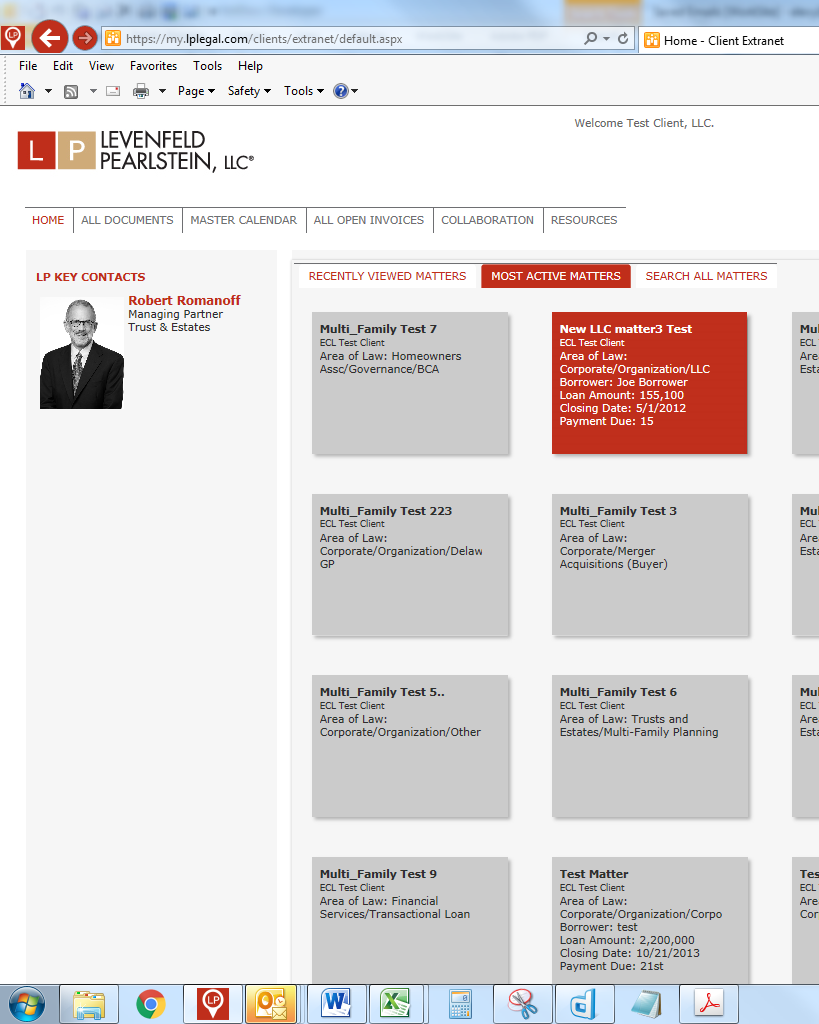Open the Page dropdown in command bar
The image size is (819, 1024).
[197, 91]
